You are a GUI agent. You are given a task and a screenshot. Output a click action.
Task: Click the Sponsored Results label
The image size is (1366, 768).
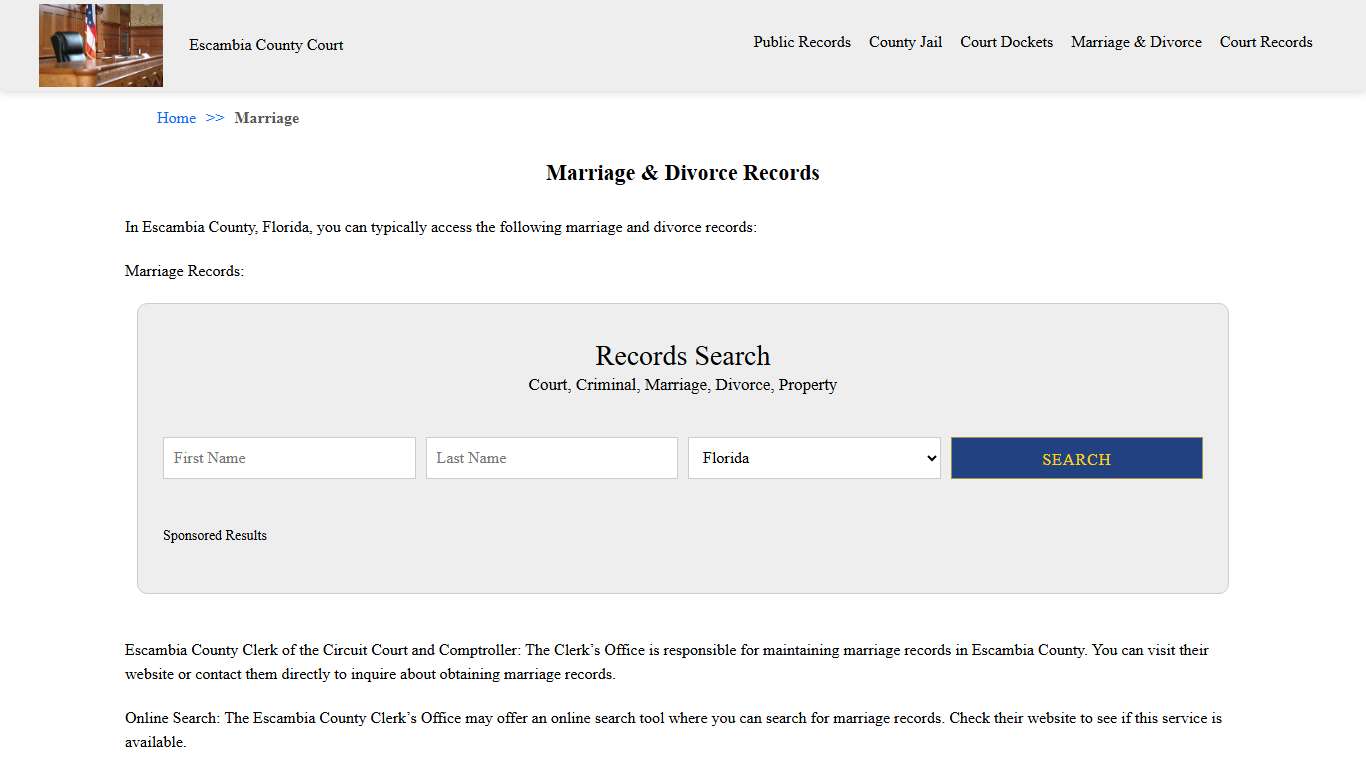coord(215,535)
